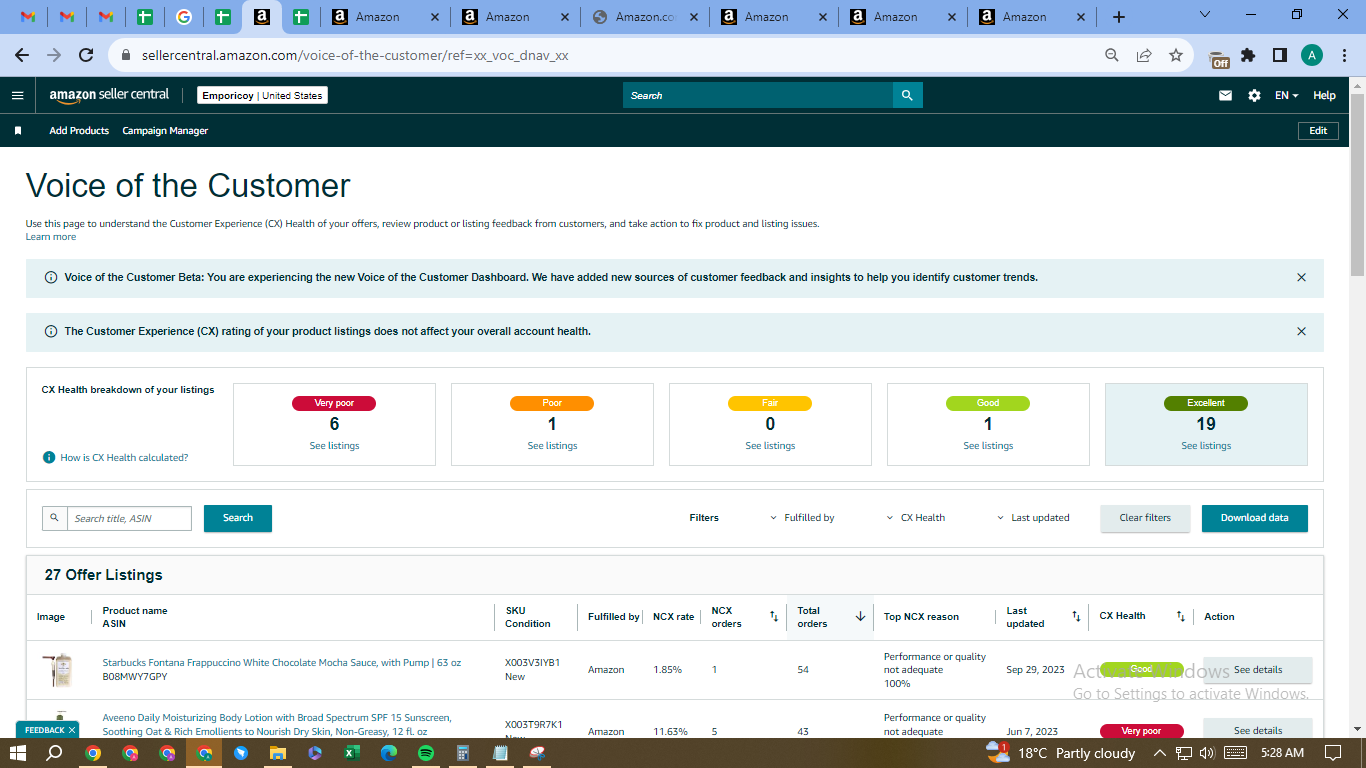Focus the Search title, ASIN field
Screen dimensions: 1366x768
click(129, 518)
